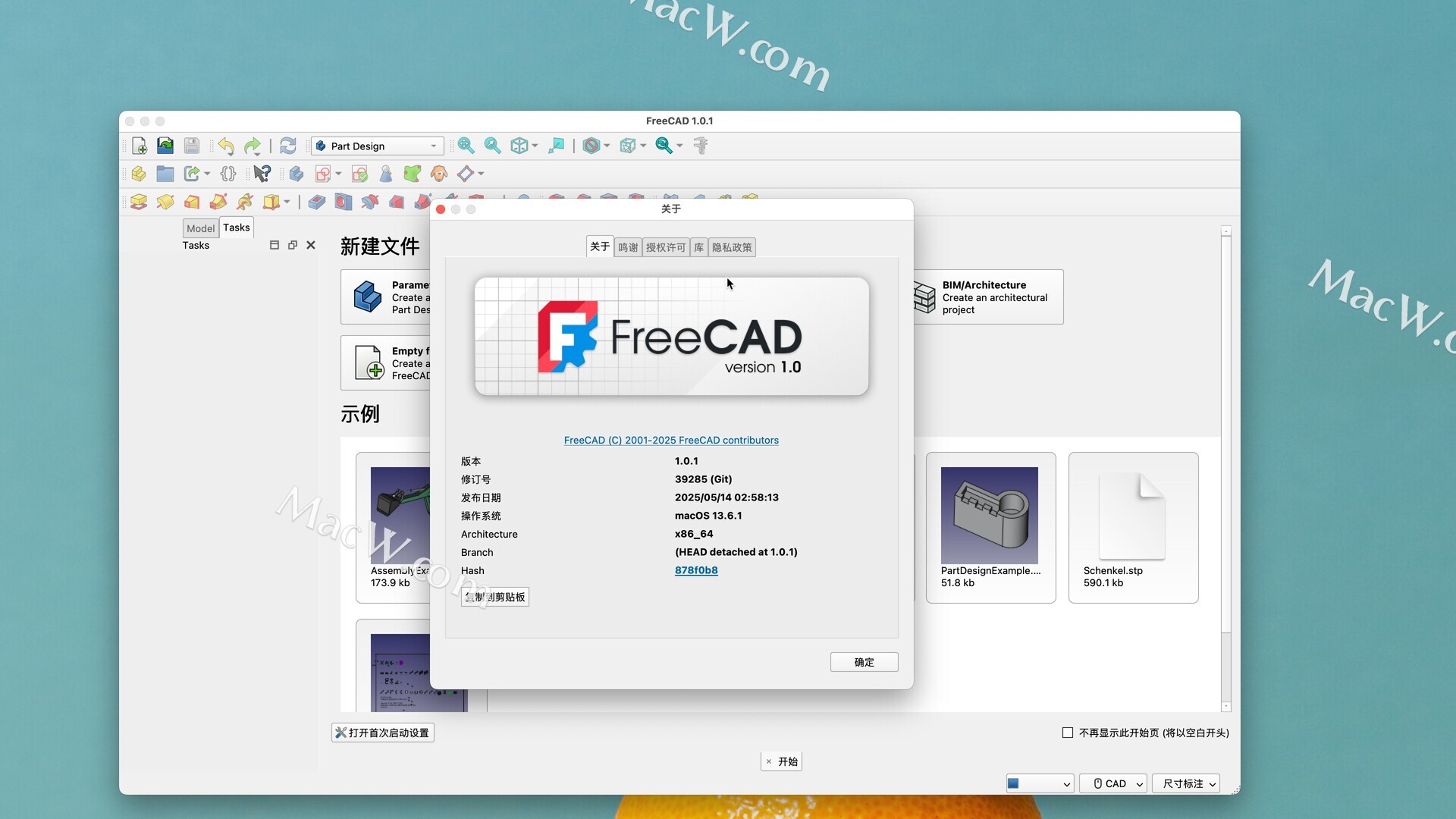Viewport: 1456px width, 819px height.
Task: Click the Measure caliper icon
Action: pyautogui.click(x=701, y=146)
